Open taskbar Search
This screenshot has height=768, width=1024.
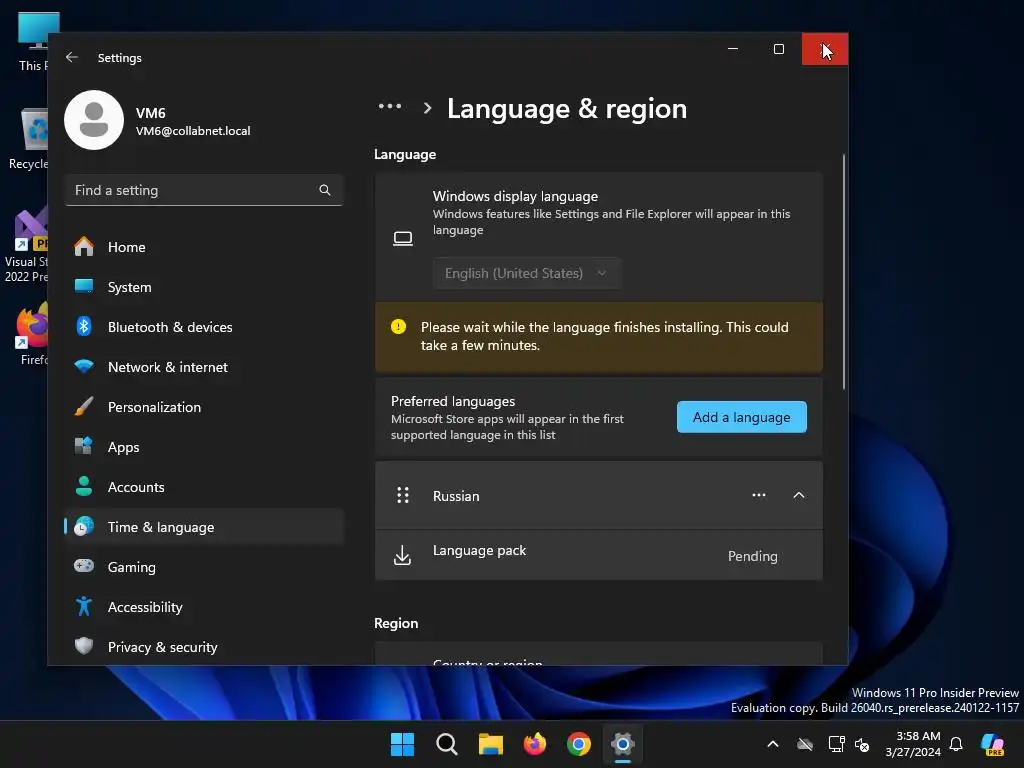(x=447, y=744)
